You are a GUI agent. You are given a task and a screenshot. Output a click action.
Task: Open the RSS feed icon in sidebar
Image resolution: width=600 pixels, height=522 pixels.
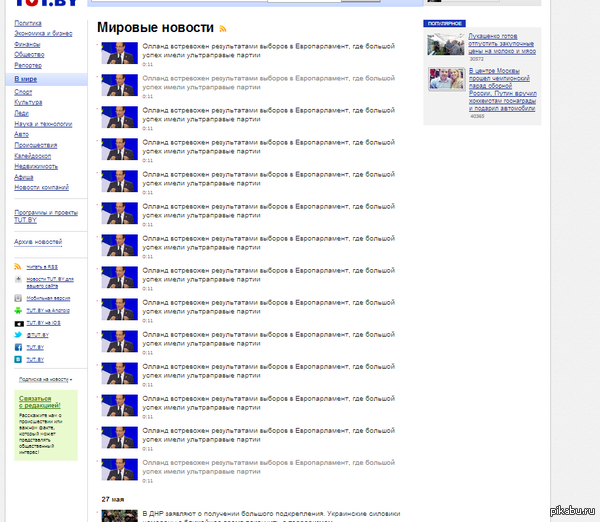(x=19, y=267)
